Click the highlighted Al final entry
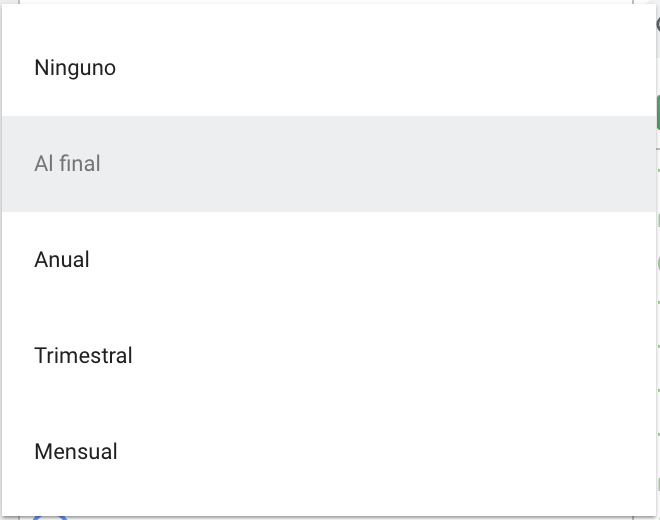 [67, 164]
